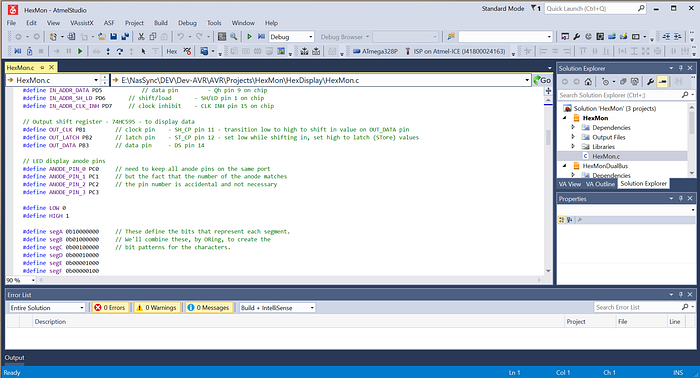The image size is (700, 378).
Task: Click the Categorized icon in Properties panel
Action: [x=562, y=220]
